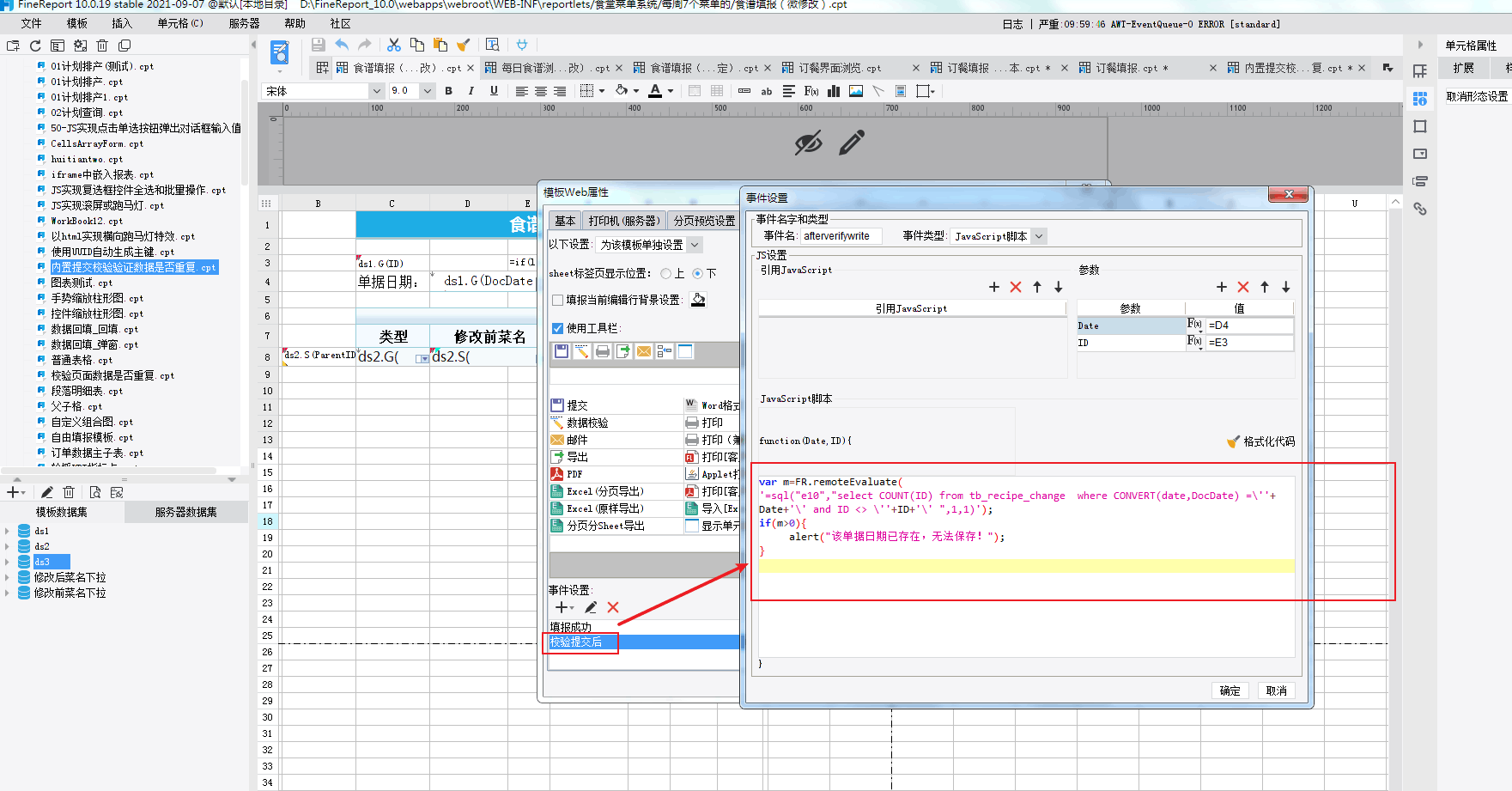Image resolution: width=1512 pixels, height=791 pixels.
Task: Switch to the 分页预览设置 tab
Action: pyautogui.click(x=703, y=221)
